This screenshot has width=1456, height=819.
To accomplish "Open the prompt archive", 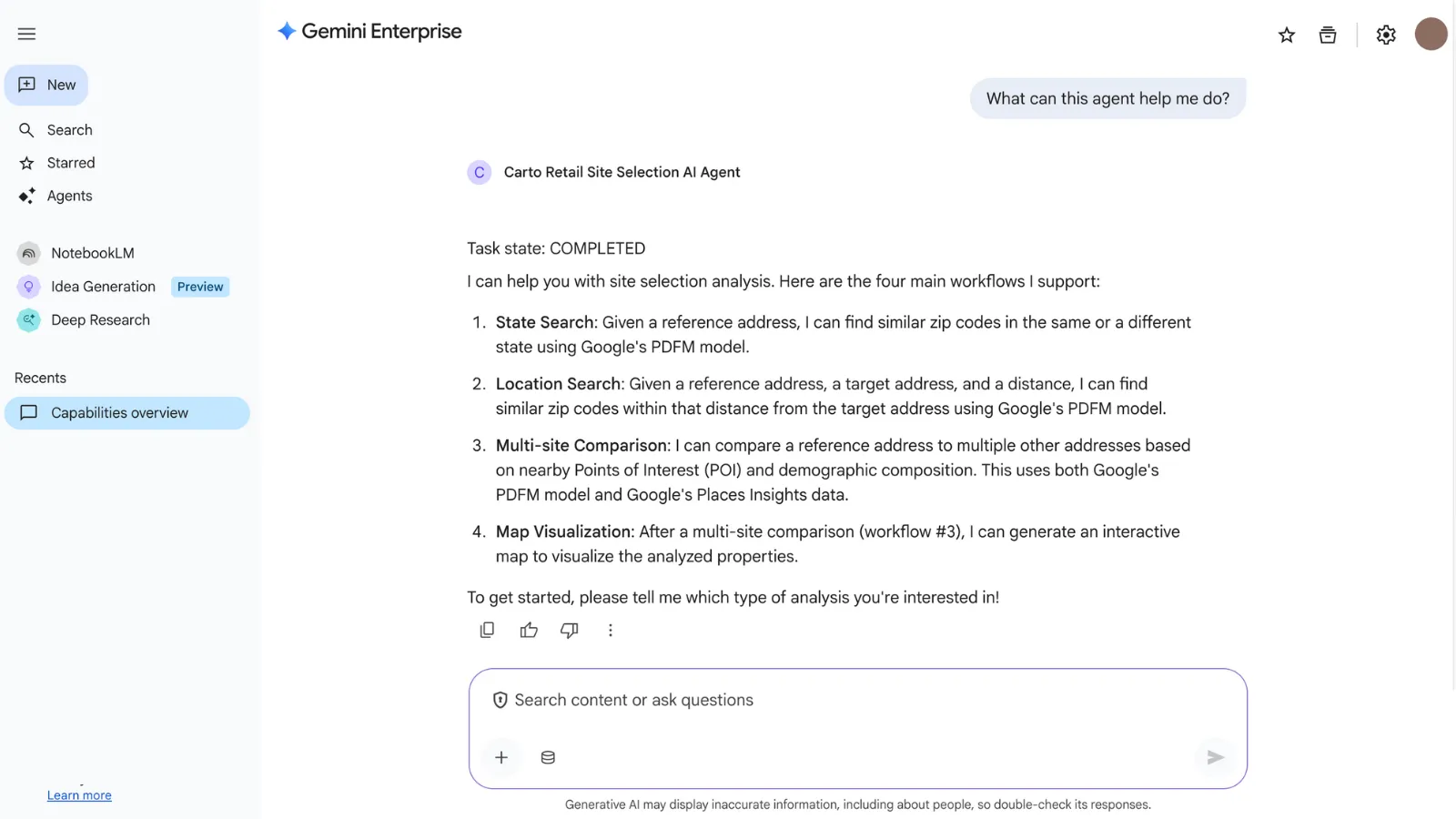I will [x=1327, y=34].
